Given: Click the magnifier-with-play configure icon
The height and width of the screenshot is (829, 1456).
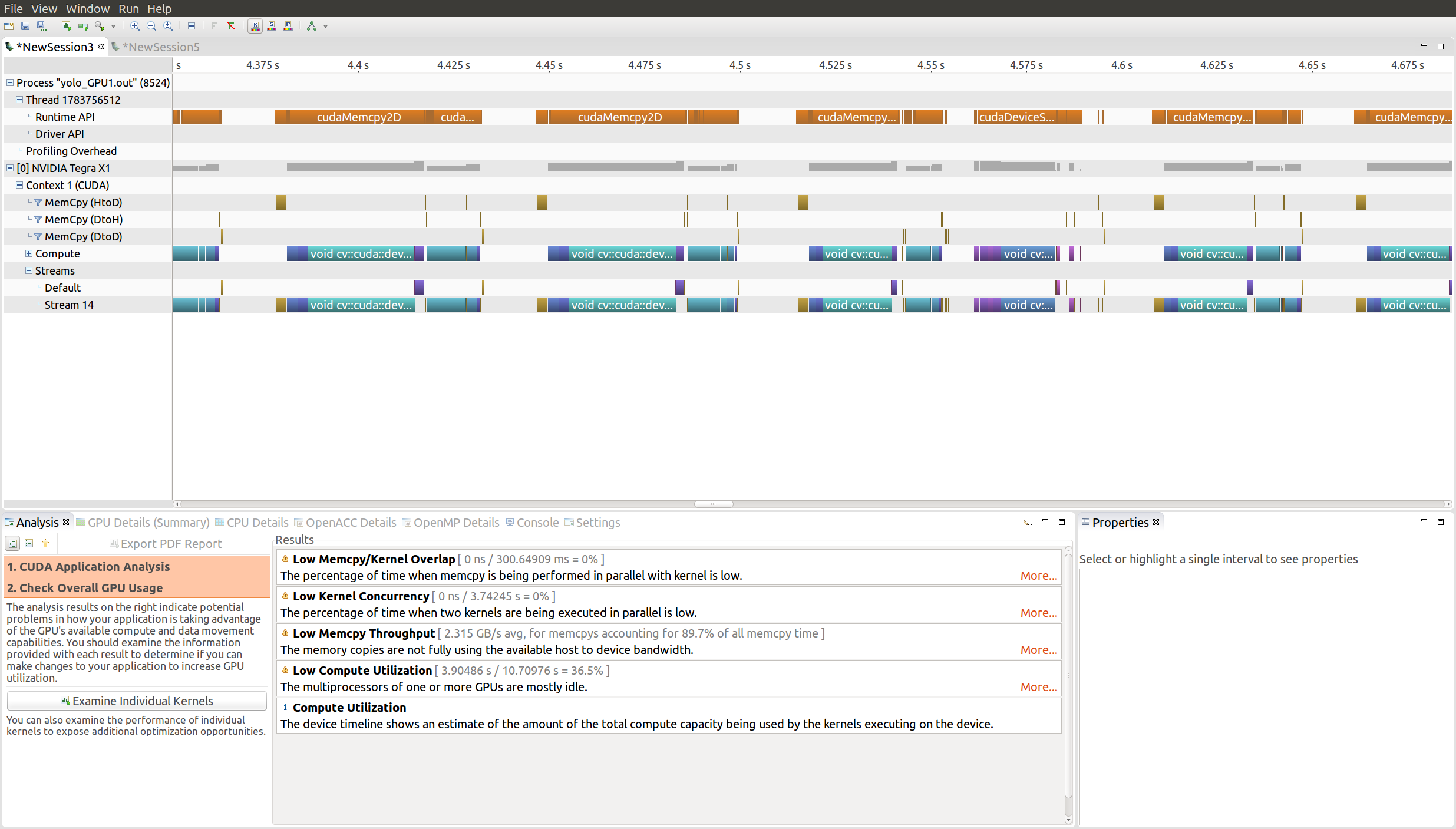Looking at the screenshot, I should click(x=100, y=26).
